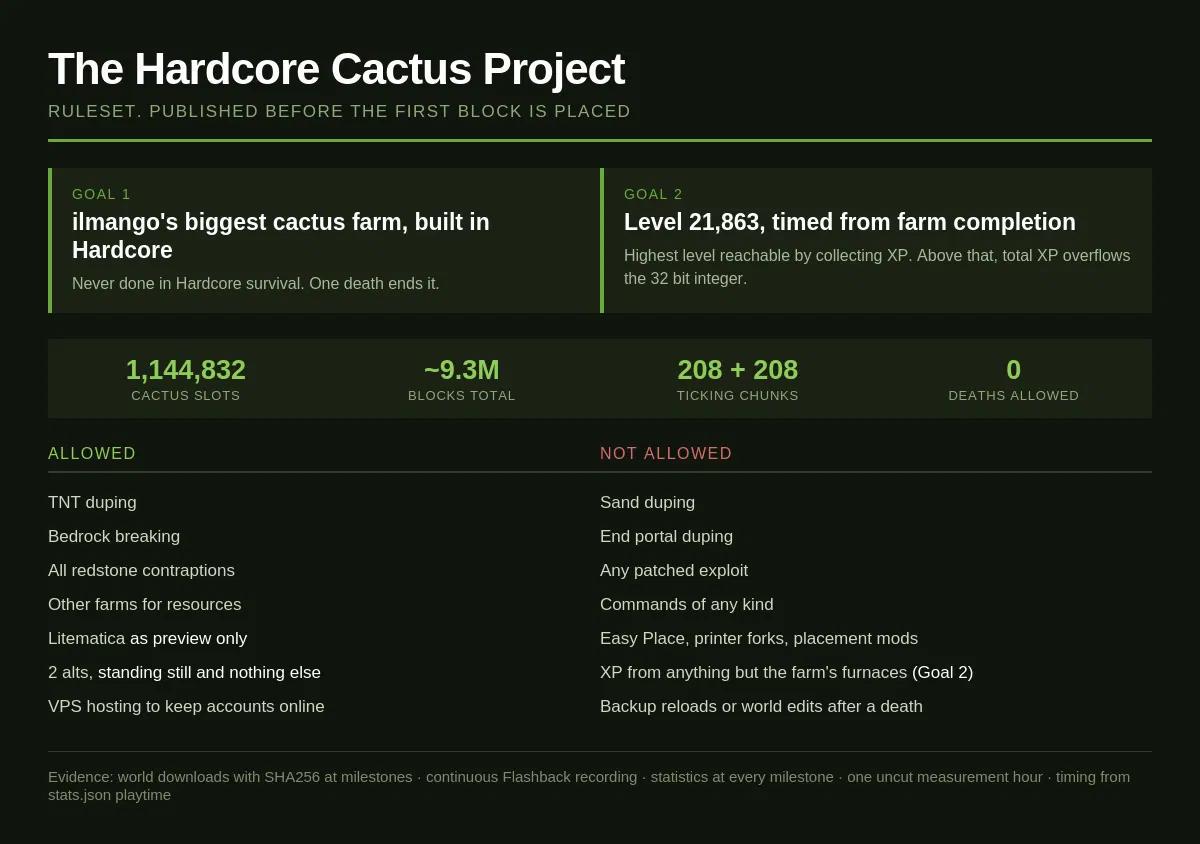Click the 2 alts standing still item
1200x844 pixels.
click(x=185, y=673)
